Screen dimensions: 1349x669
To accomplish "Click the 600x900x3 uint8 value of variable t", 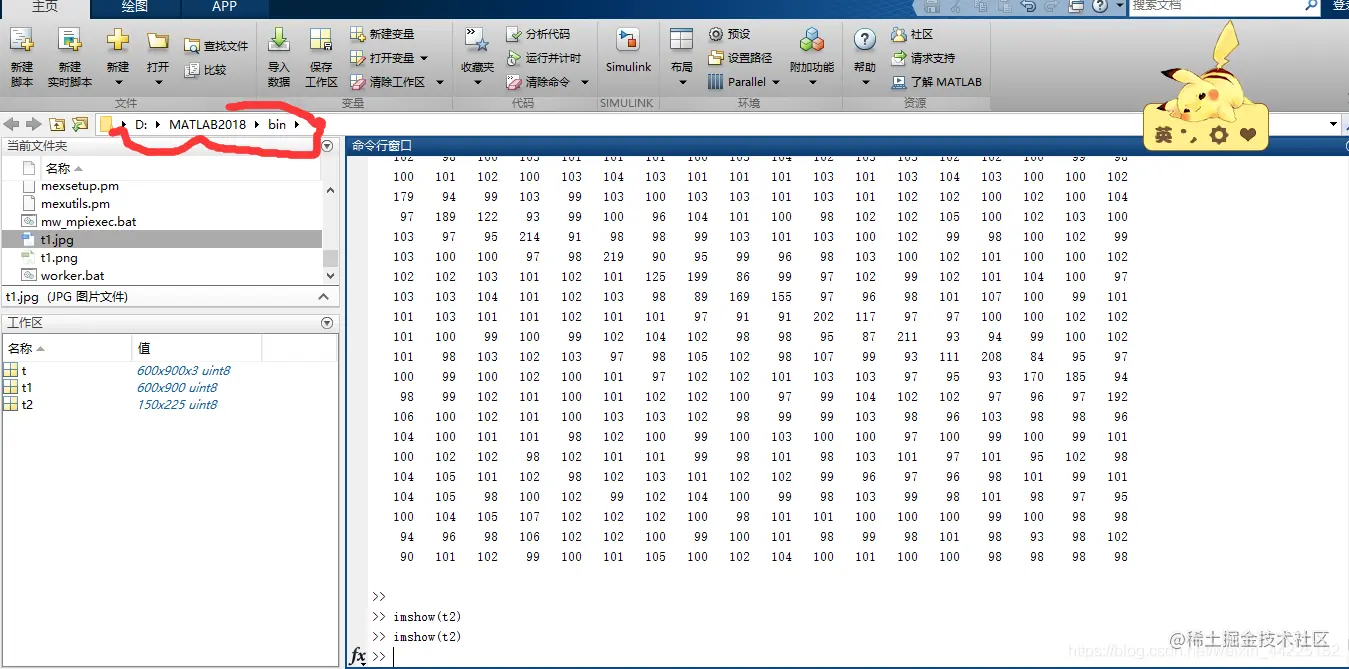I will coord(184,371).
